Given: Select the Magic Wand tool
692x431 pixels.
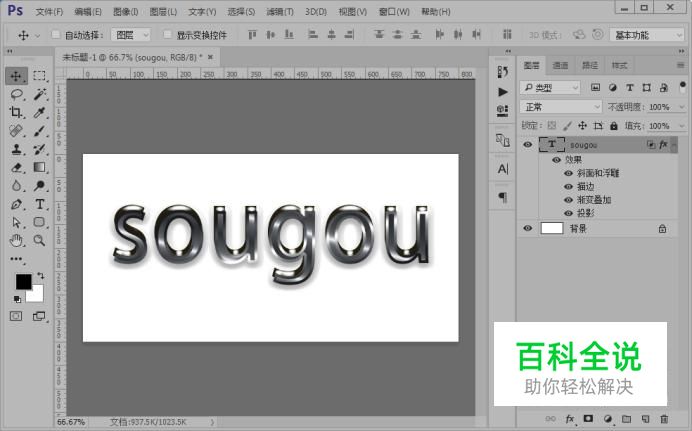Looking at the screenshot, I should 39,94.
